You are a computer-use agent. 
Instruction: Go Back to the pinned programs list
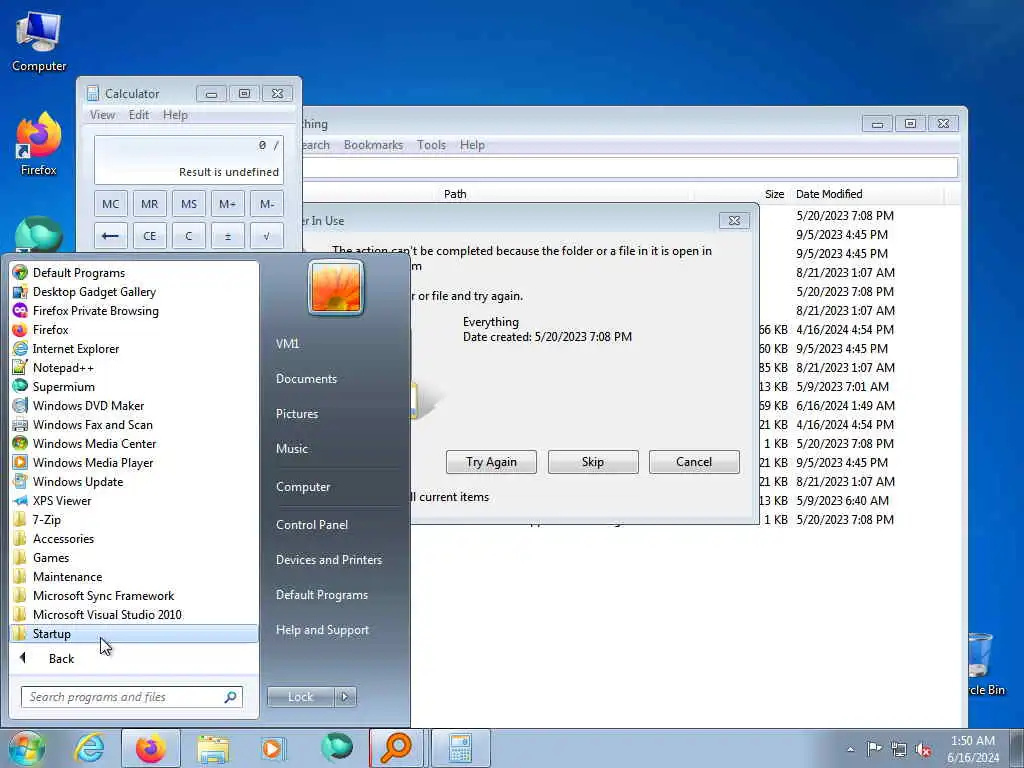pyautogui.click(x=134, y=658)
